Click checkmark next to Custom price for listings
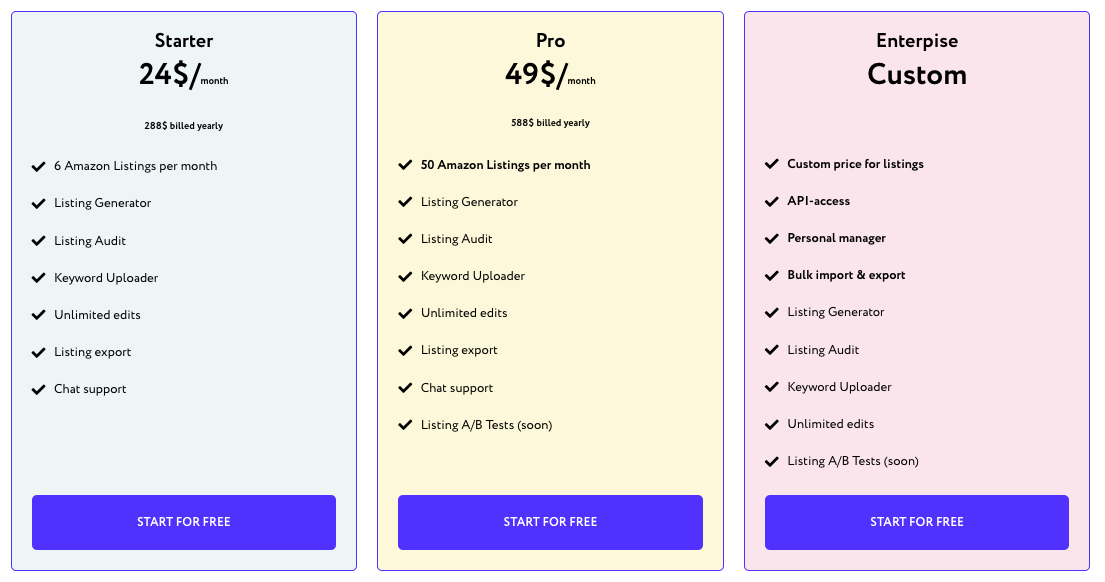Screen dimensions: 1105x582 pos(772,164)
